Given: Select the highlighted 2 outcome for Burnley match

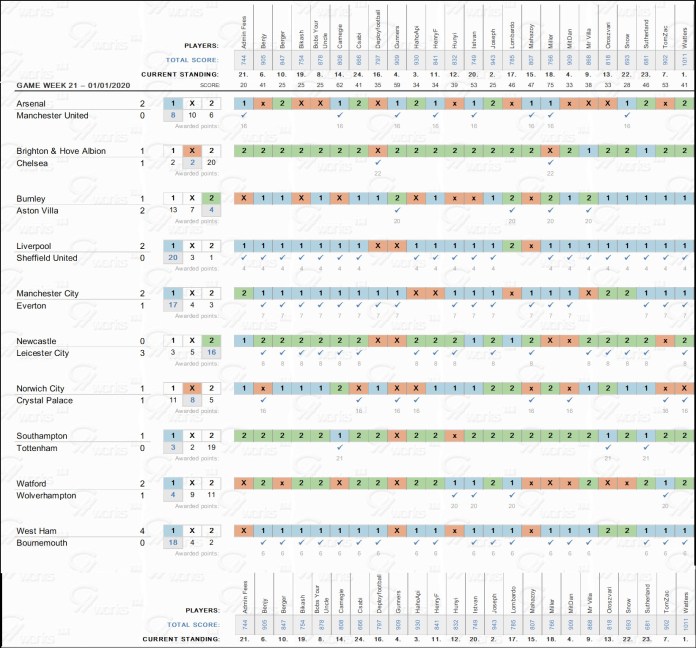Looking at the screenshot, I should 211,198.
